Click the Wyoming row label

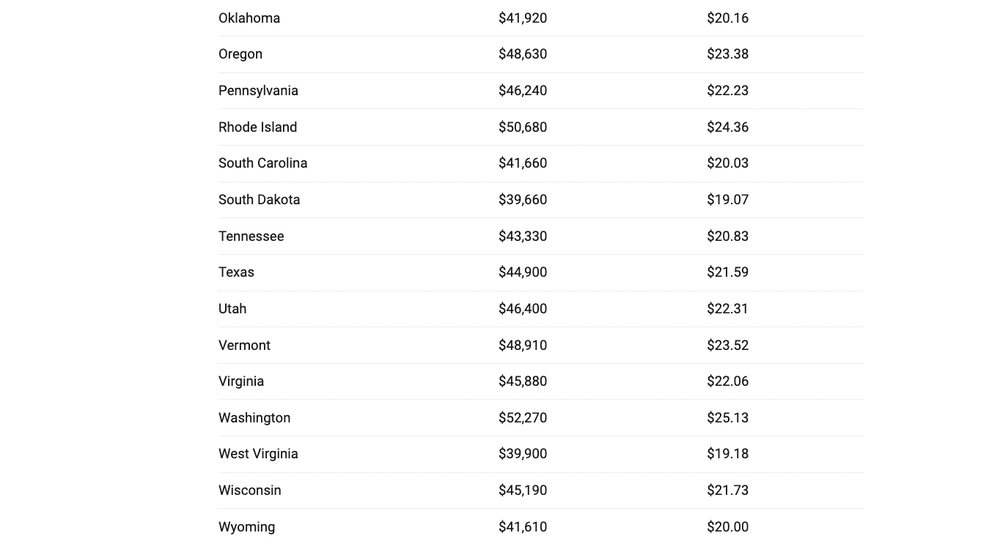(246, 527)
